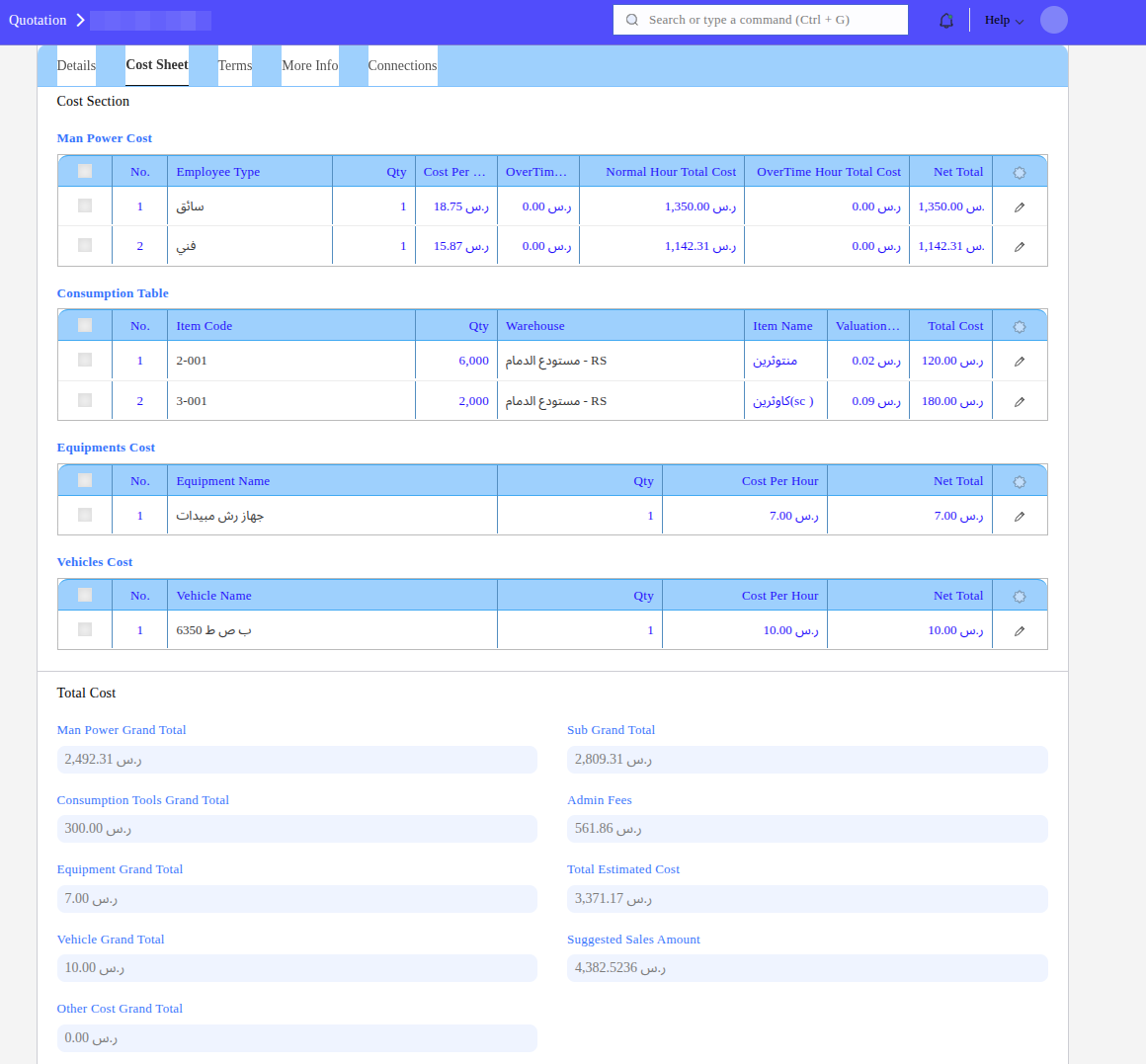Click the search or command input box
Screen dimensions: 1146x1064
[x=760, y=20]
